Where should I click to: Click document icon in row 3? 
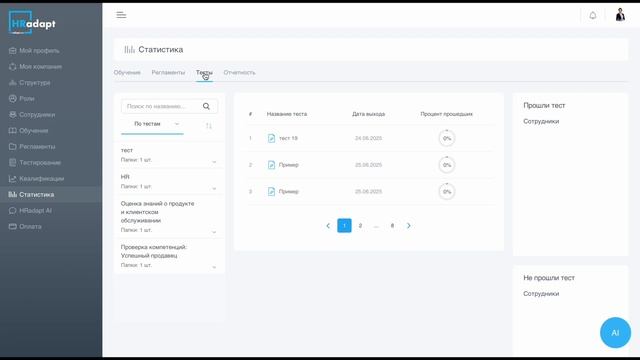click(x=271, y=191)
